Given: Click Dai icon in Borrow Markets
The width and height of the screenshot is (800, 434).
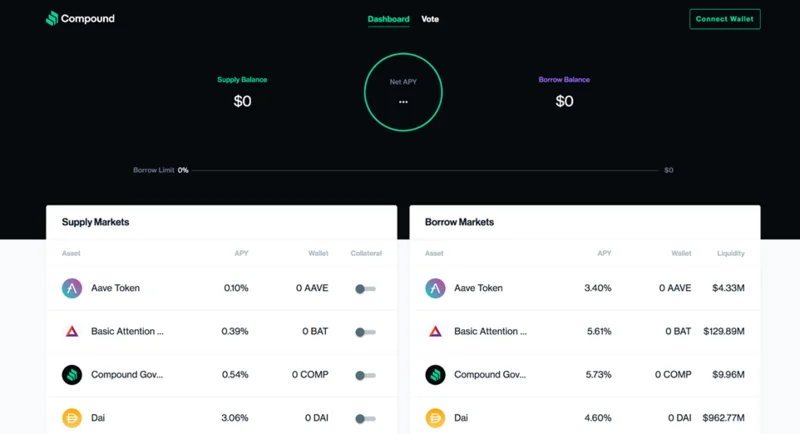Looking at the screenshot, I should (435, 418).
